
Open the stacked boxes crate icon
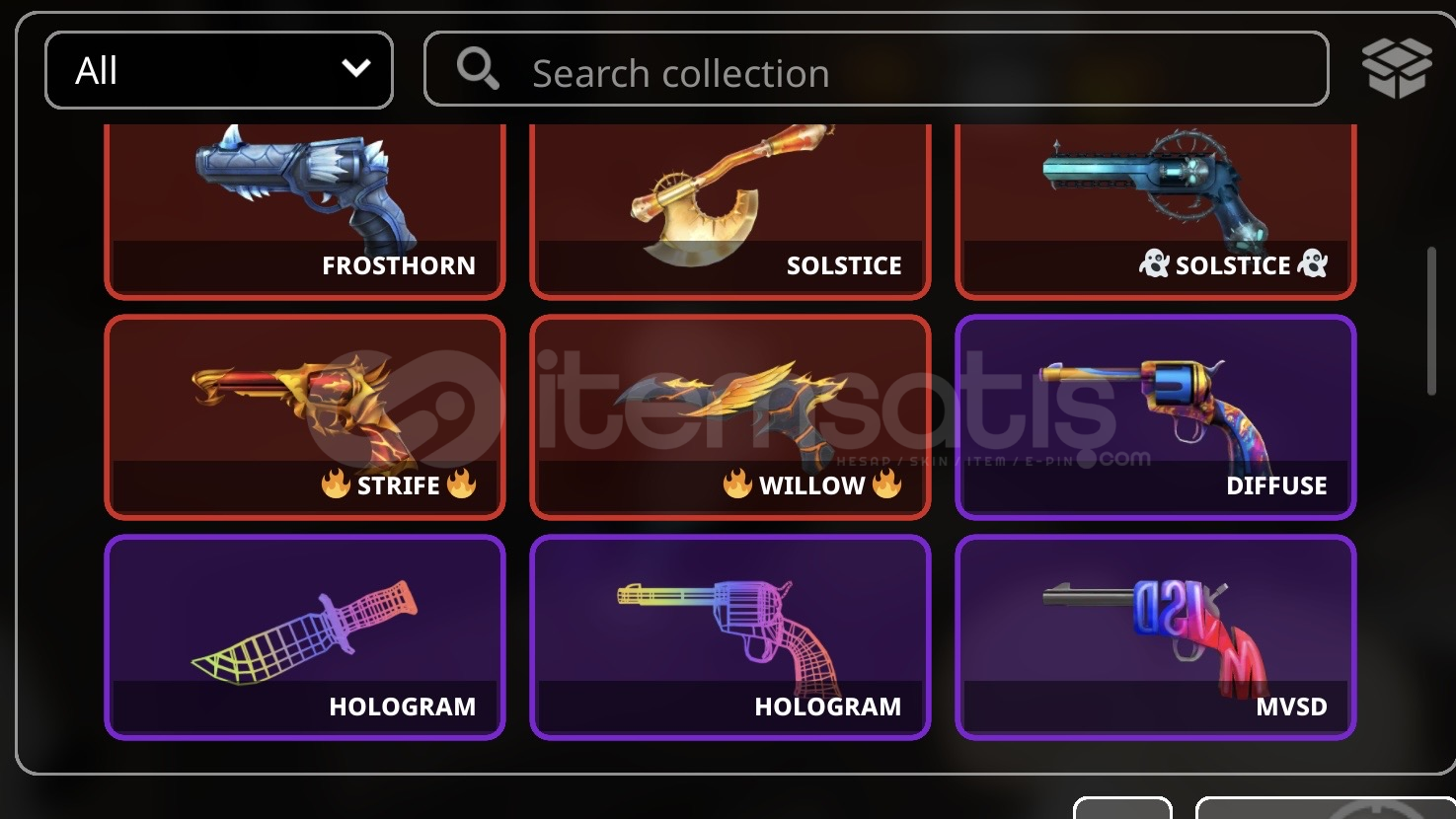click(x=1396, y=68)
